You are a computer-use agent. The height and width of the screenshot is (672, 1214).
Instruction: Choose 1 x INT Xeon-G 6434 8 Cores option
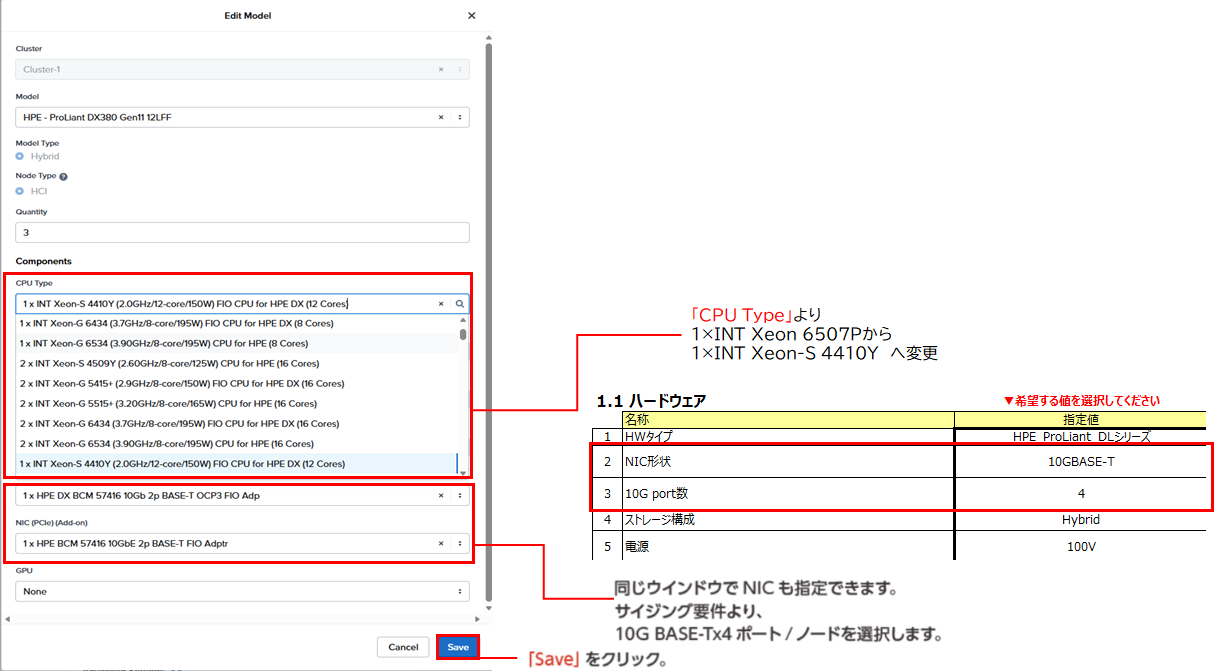[x=177, y=324]
